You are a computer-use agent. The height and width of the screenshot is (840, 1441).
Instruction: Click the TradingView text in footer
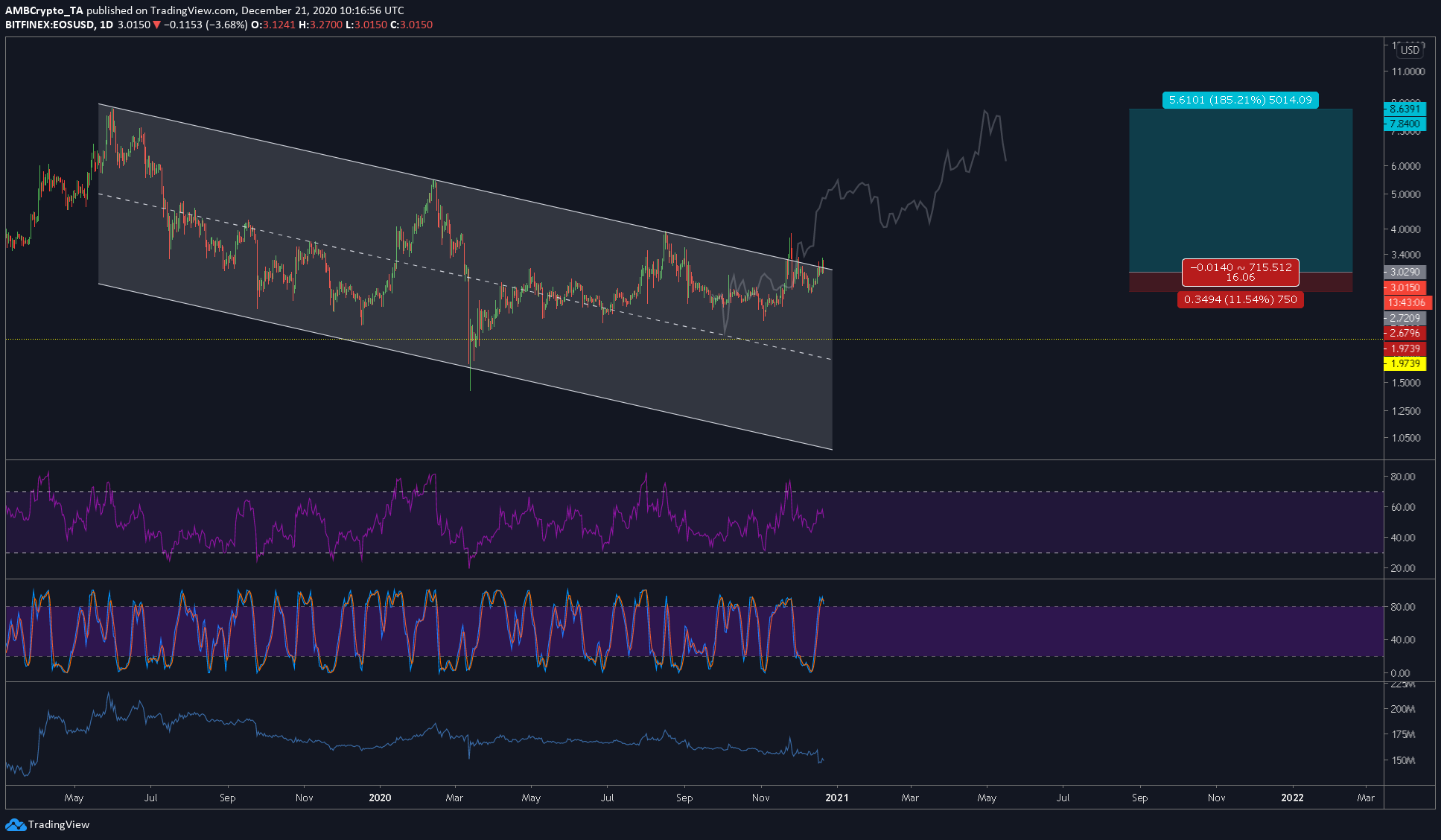coord(59,824)
